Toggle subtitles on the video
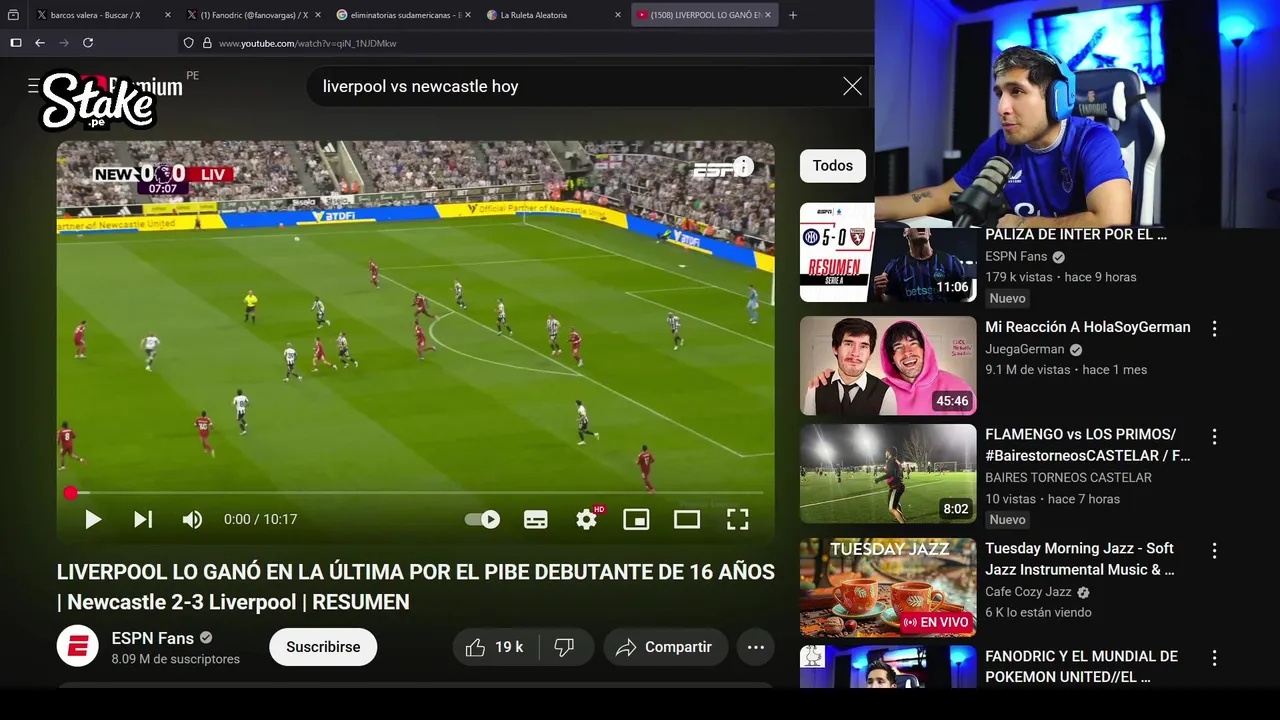Viewport: 1280px width, 720px height. (x=536, y=519)
